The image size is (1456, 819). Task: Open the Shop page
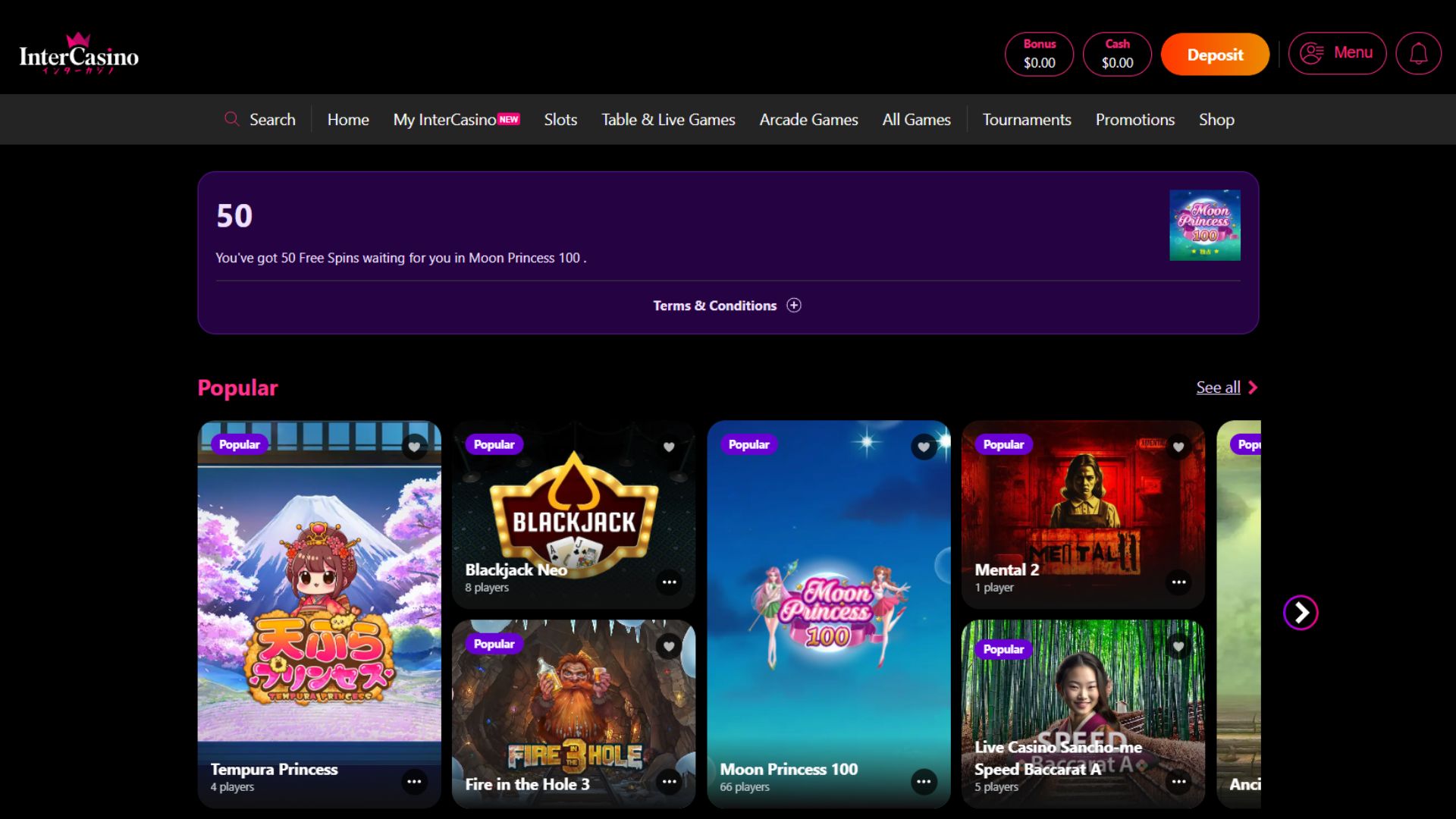[1216, 119]
